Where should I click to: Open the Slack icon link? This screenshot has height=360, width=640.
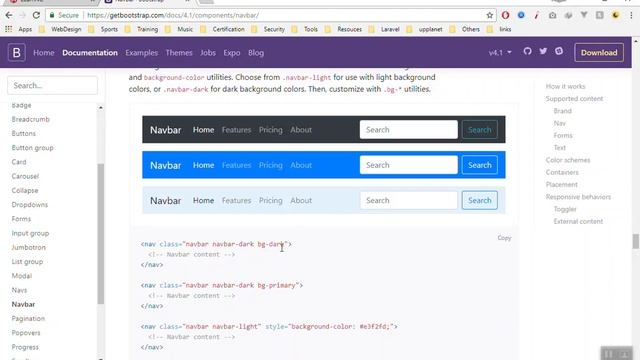click(x=559, y=51)
